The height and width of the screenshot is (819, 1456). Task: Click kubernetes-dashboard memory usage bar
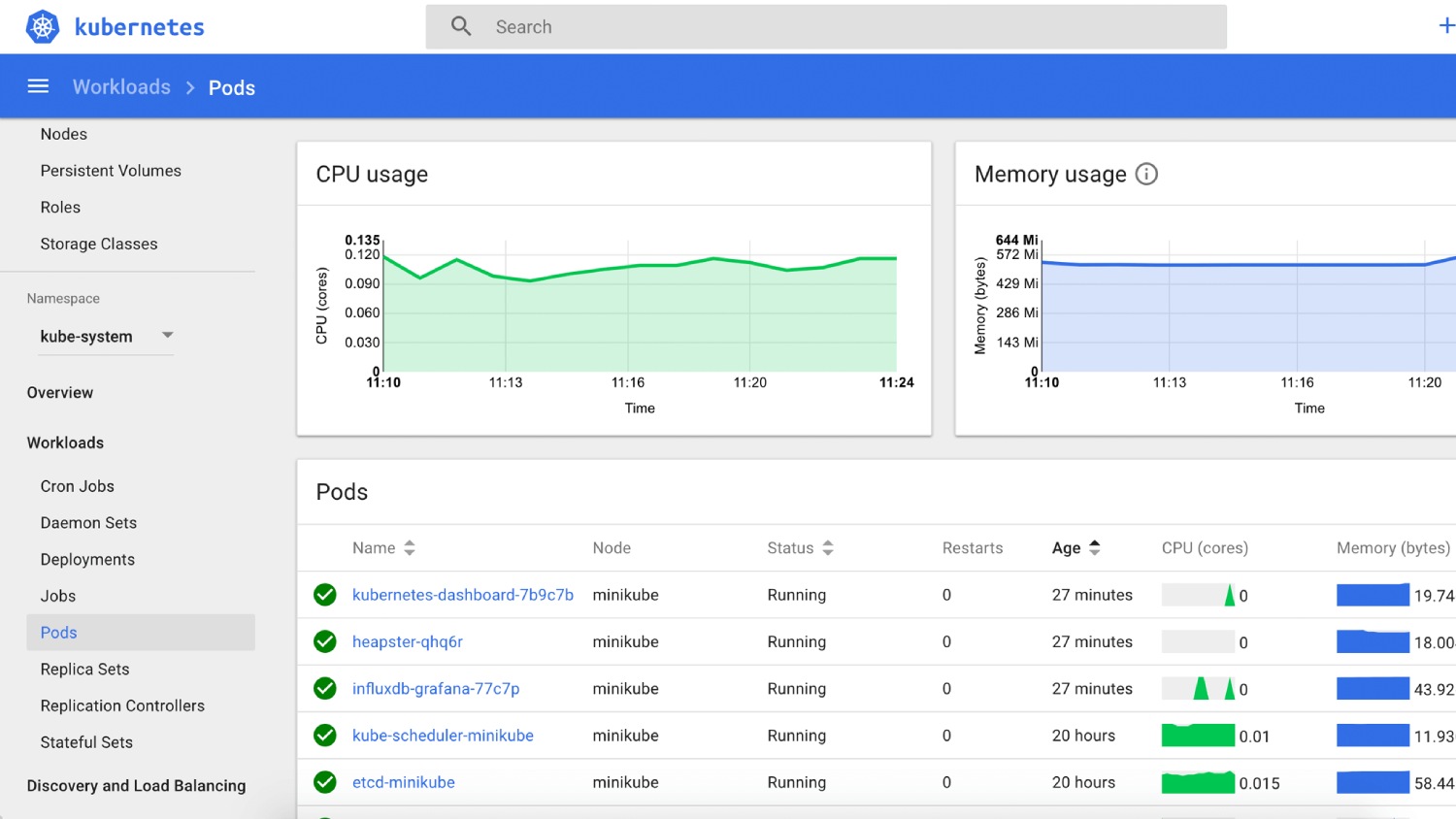coord(1373,595)
